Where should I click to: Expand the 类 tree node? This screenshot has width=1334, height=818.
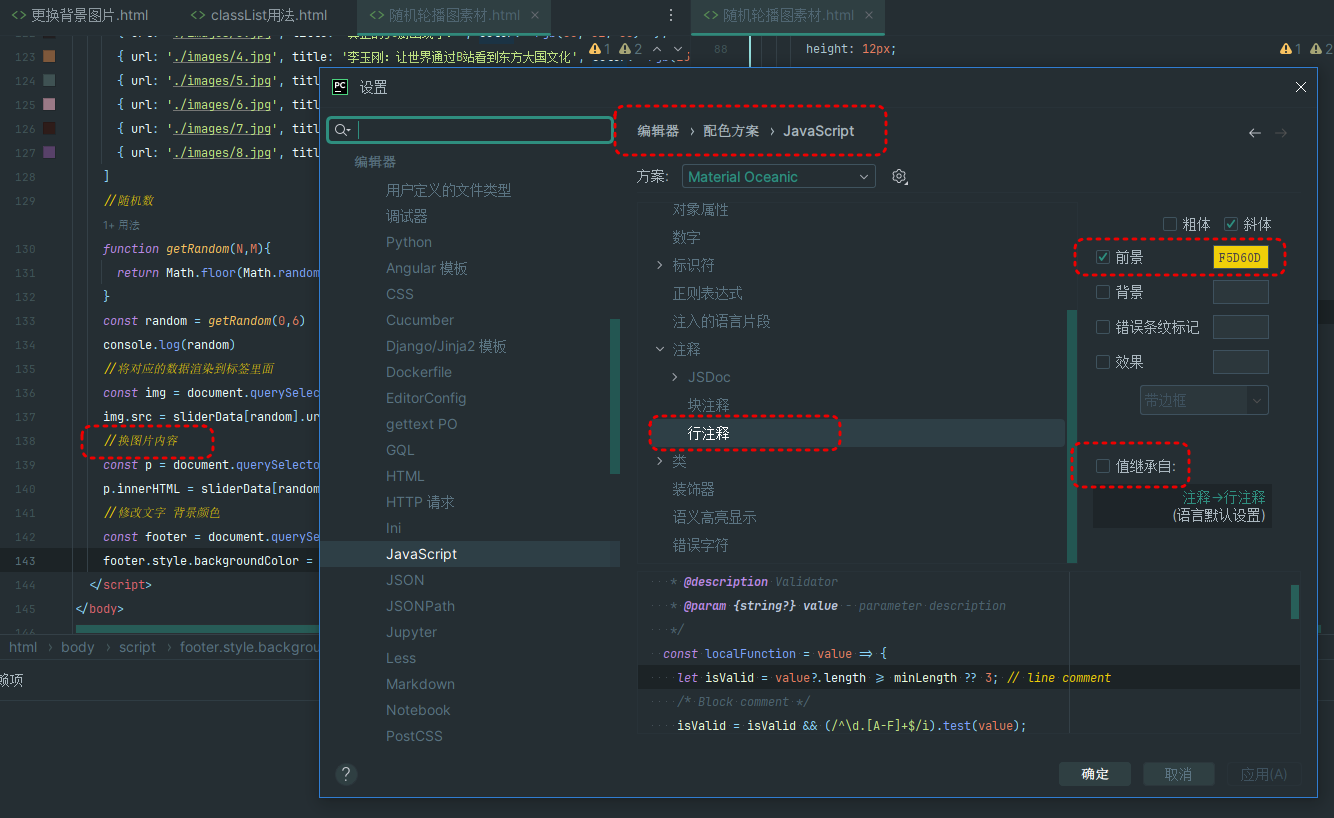pyautogui.click(x=660, y=461)
